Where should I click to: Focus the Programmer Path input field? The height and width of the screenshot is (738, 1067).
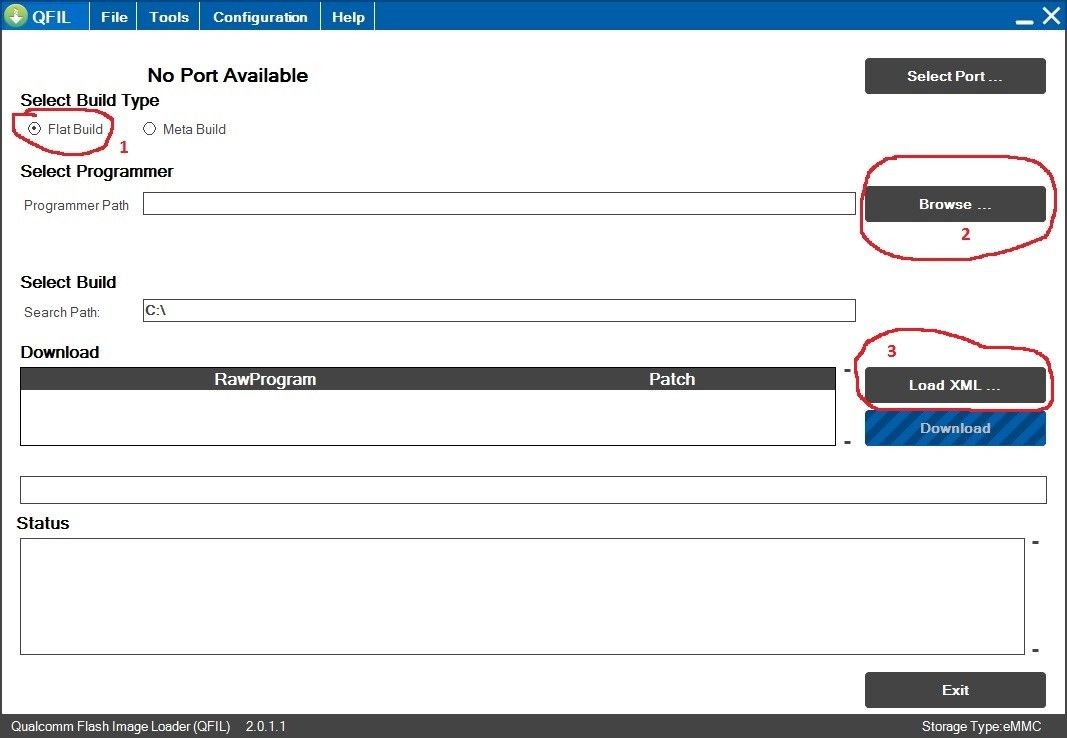pos(499,203)
